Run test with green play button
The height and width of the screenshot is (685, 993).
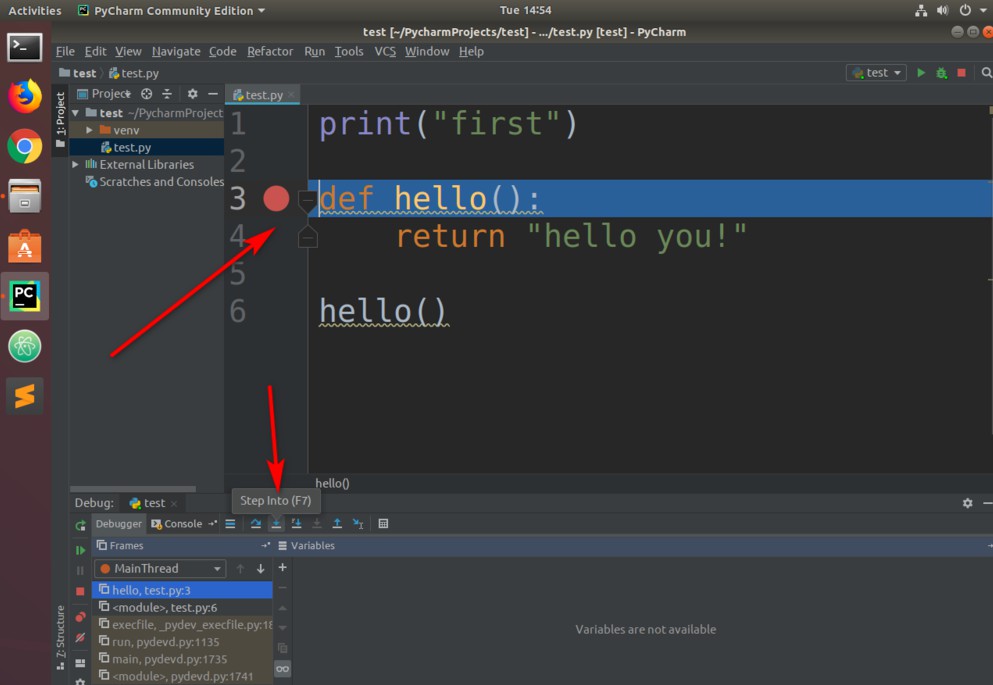pos(921,73)
